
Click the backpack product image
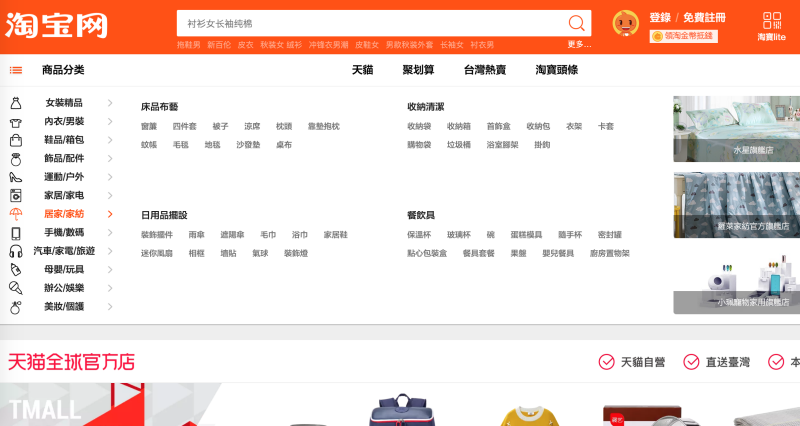(x=402, y=410)
